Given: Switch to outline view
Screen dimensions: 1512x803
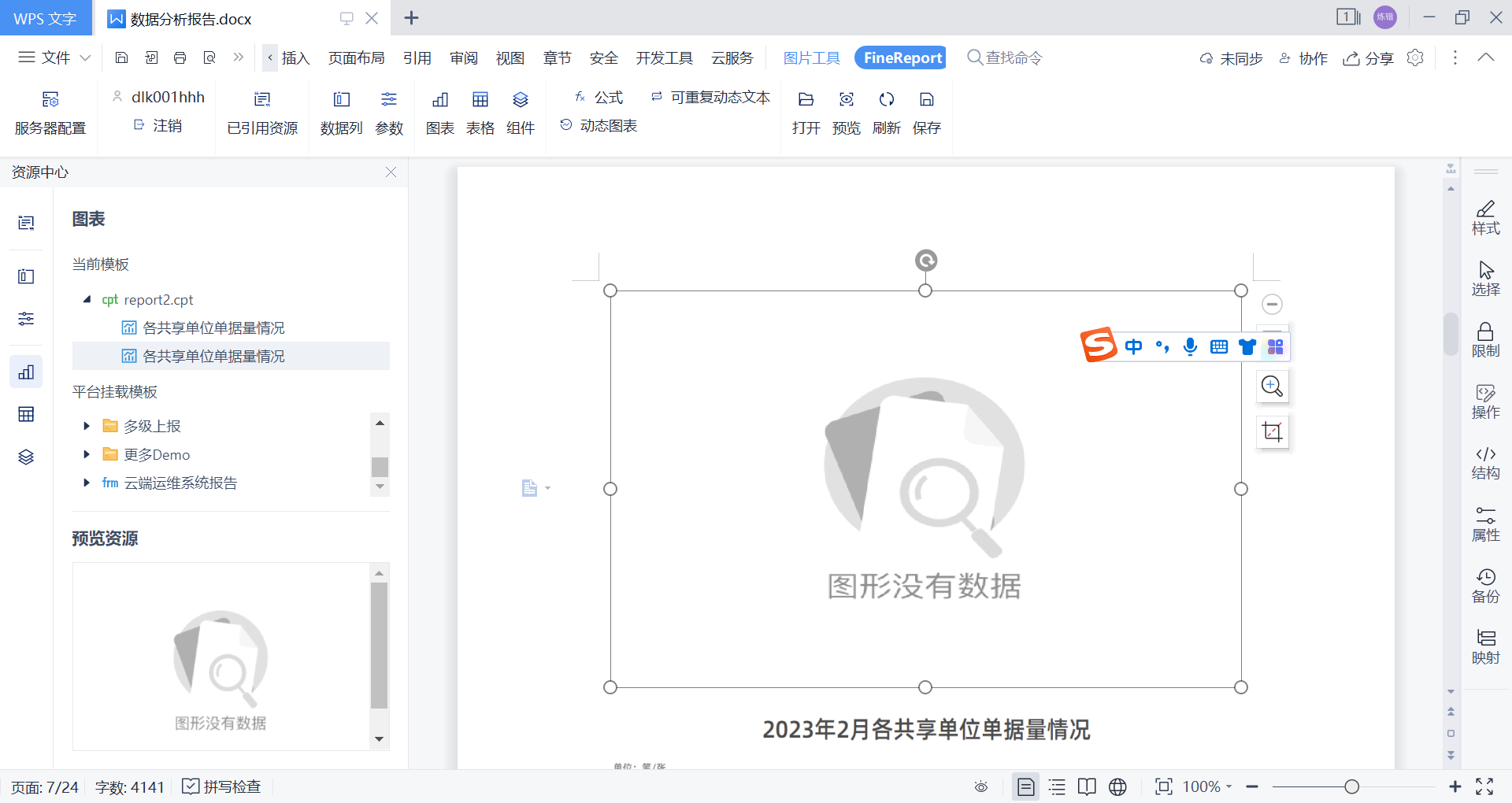Looking at the screenshot, I should pos(1057,786).
